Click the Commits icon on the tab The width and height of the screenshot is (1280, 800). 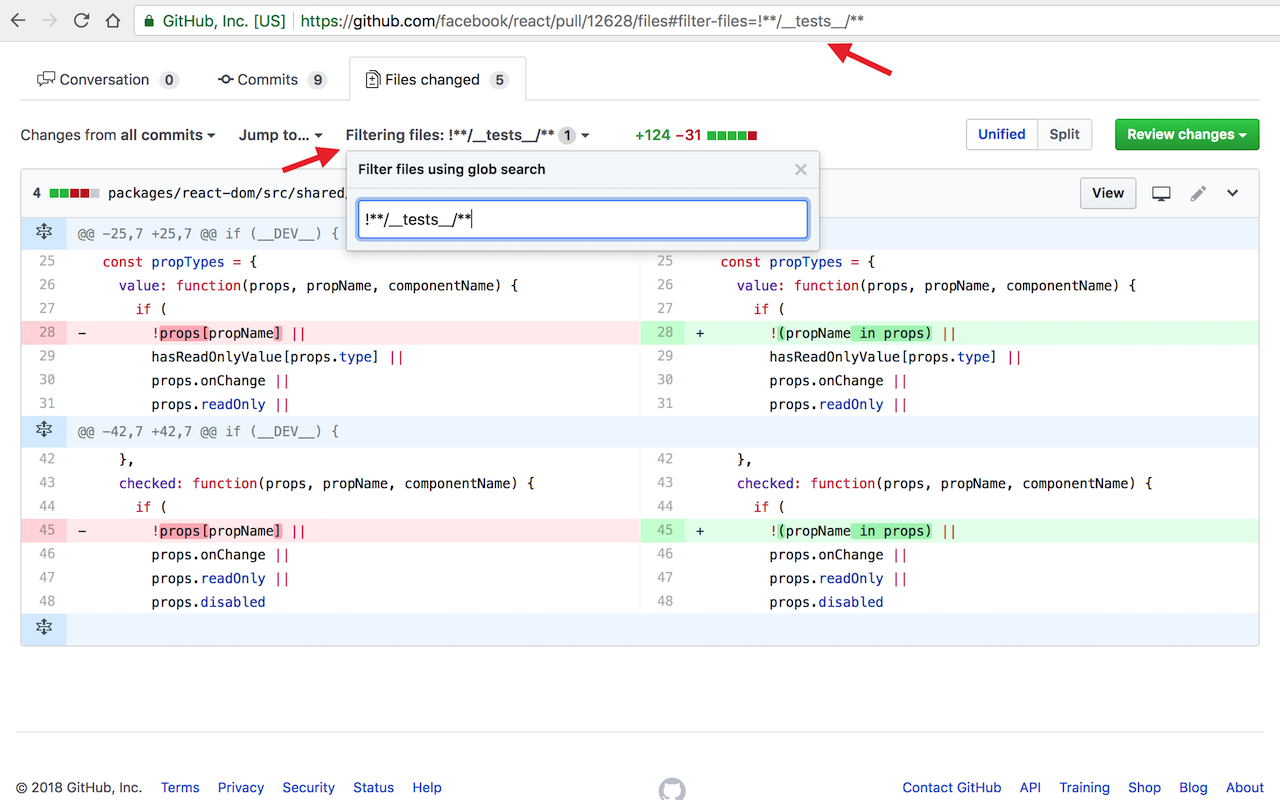(226, 80)
